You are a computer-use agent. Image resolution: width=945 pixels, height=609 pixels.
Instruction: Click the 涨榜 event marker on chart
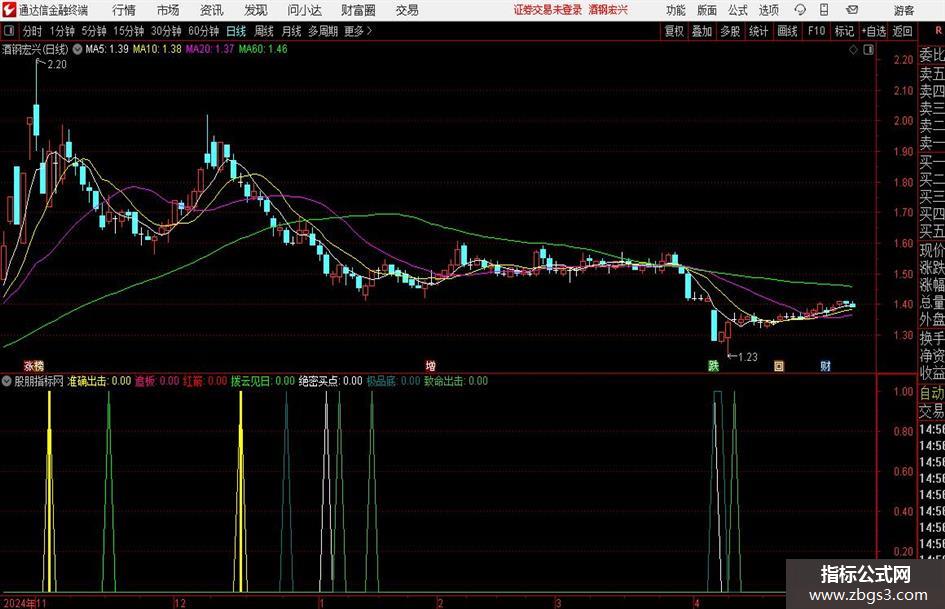pyautogui.click(x=34, y=365)
